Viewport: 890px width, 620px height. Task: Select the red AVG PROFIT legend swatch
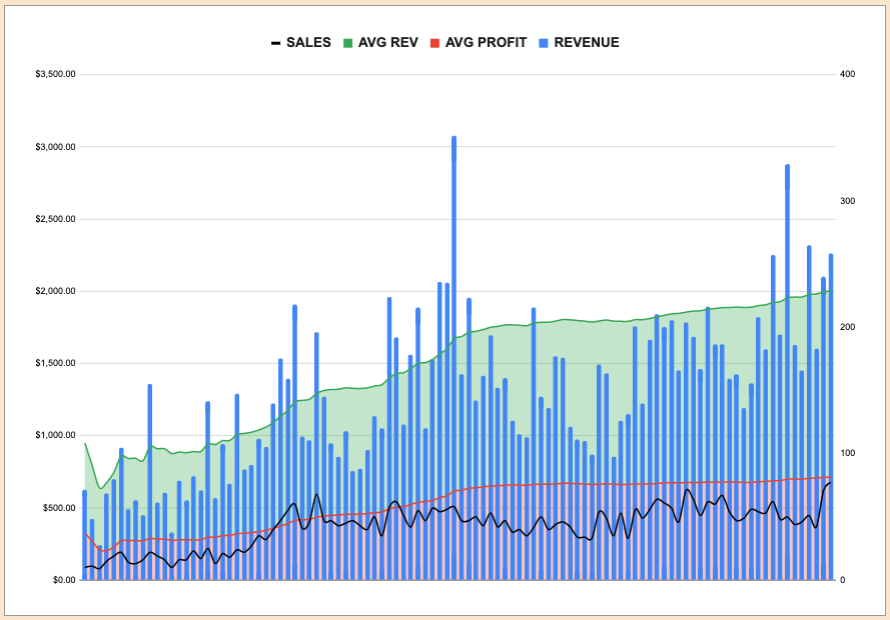point(435,43)
